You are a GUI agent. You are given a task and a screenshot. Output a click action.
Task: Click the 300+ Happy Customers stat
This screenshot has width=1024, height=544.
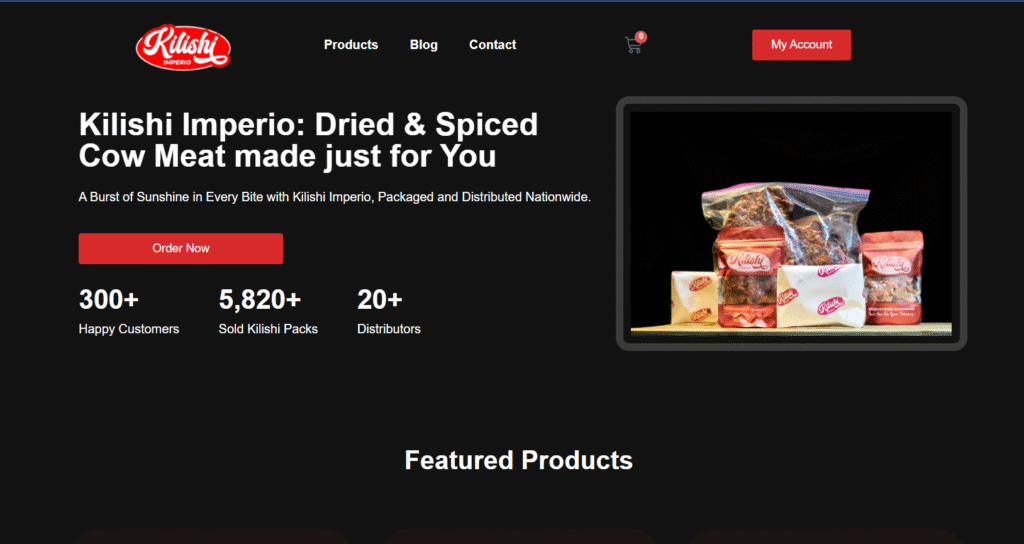click(x=129, y=312)
